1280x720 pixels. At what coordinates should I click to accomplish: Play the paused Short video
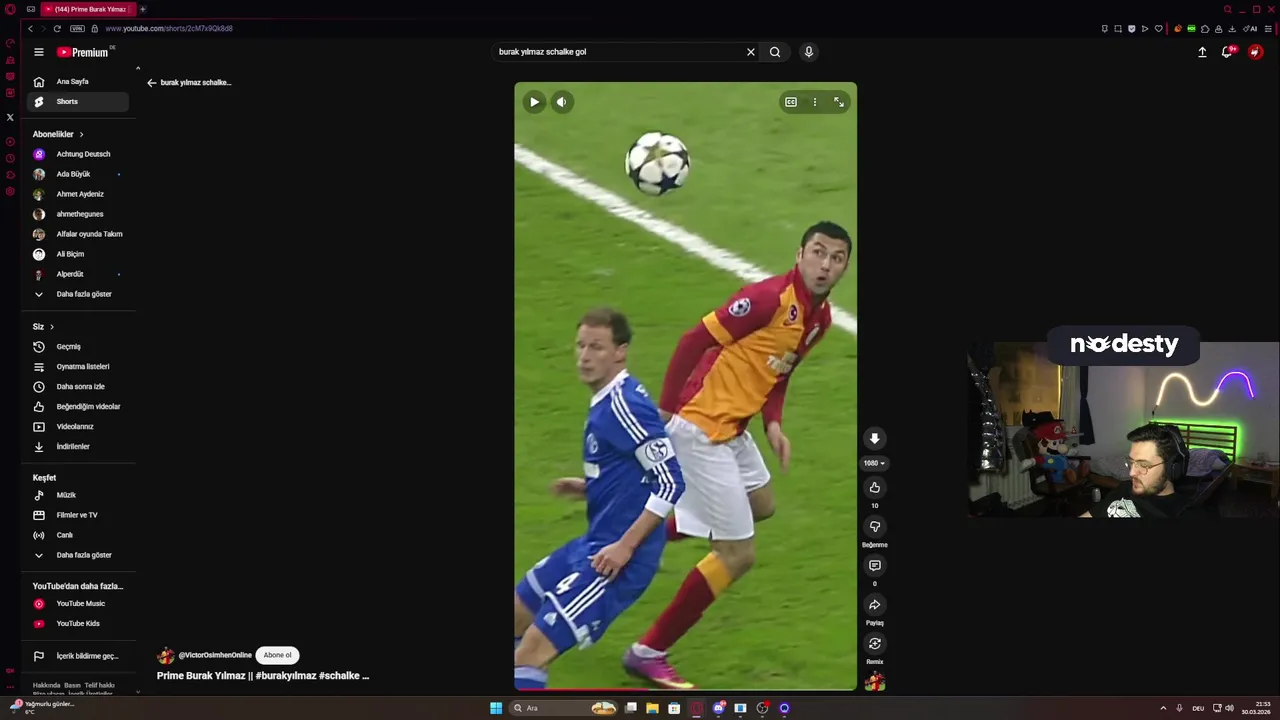[x=534, y=102]
